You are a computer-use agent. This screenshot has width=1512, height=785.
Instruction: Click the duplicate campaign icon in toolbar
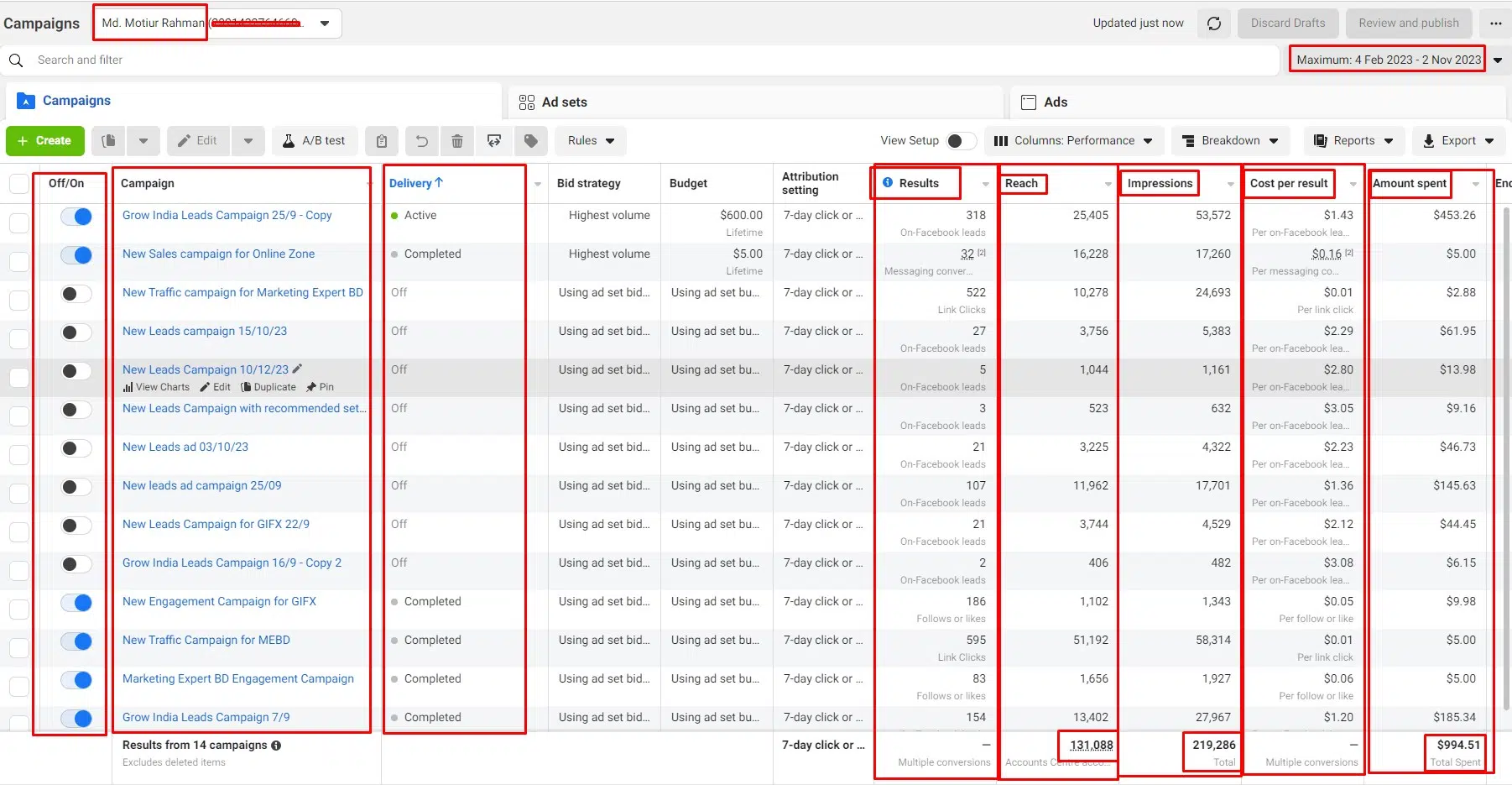coord(109,141)
